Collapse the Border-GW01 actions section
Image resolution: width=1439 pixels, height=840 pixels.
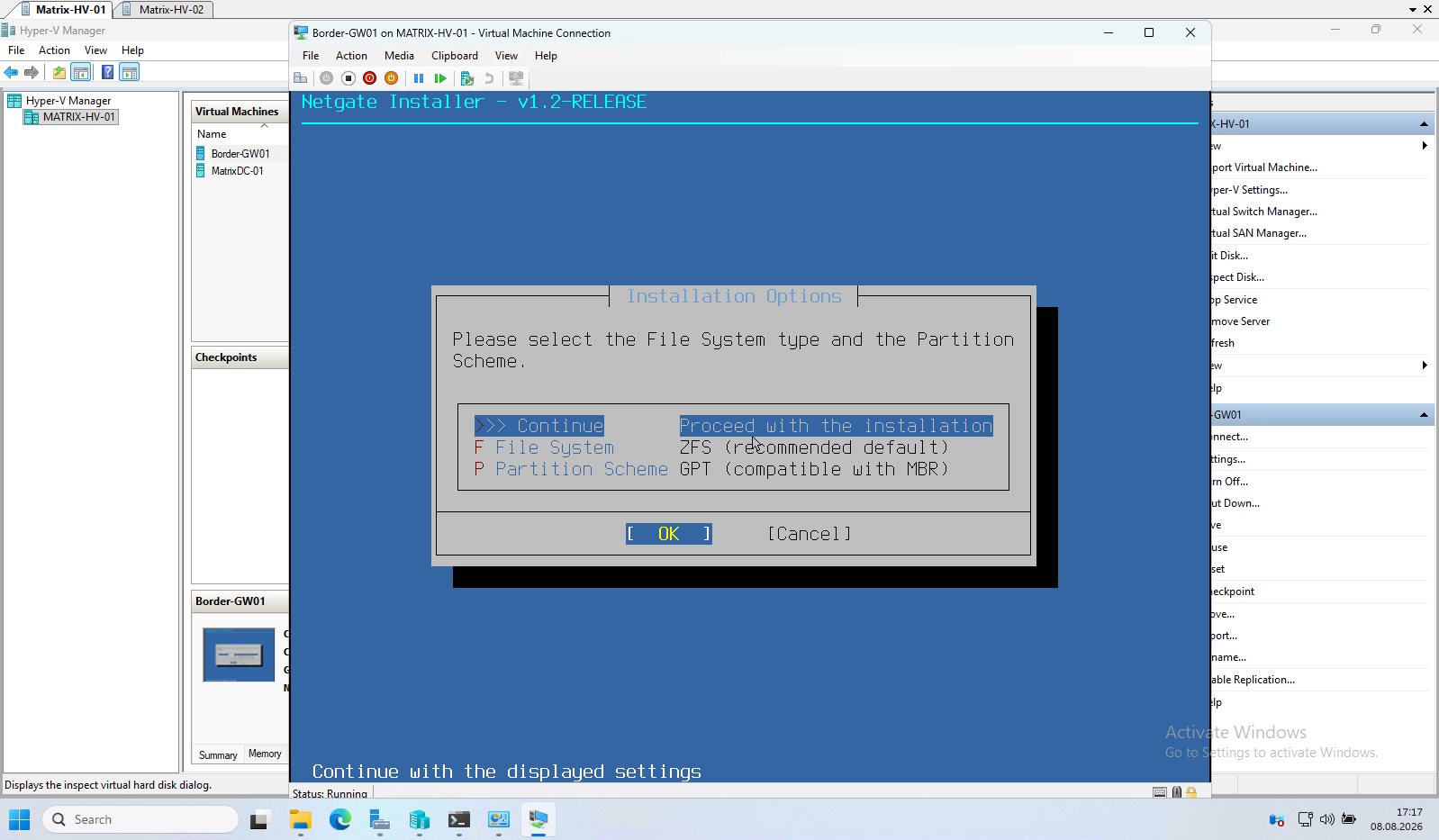[1424, 415]
